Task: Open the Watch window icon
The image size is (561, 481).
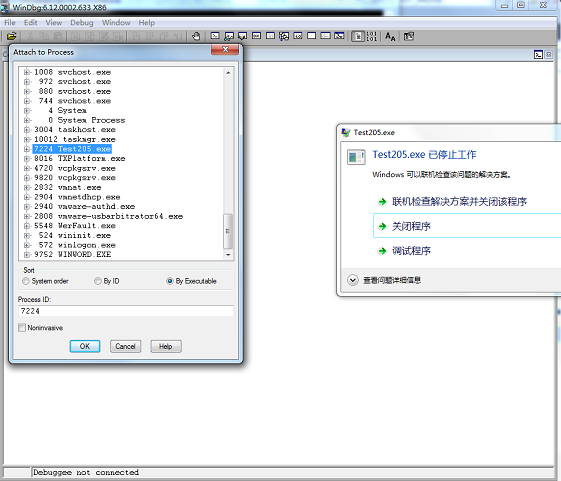Action: click(229, 36)
